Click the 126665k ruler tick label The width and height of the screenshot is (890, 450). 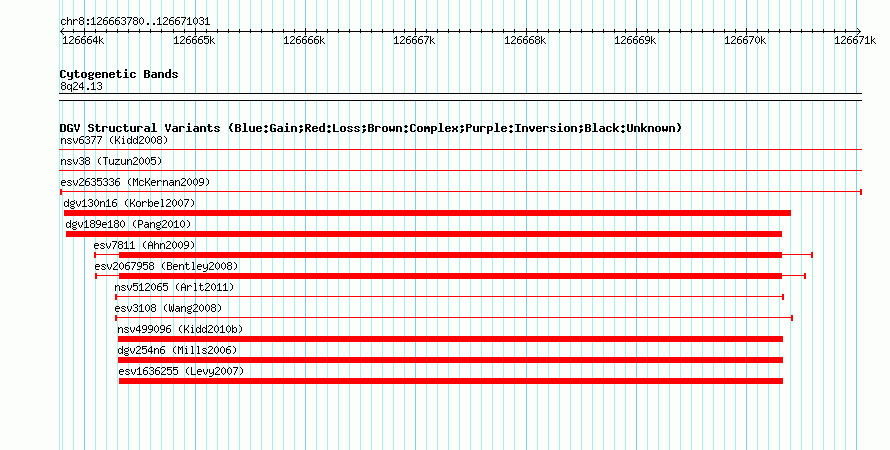[x=194, y=40]
